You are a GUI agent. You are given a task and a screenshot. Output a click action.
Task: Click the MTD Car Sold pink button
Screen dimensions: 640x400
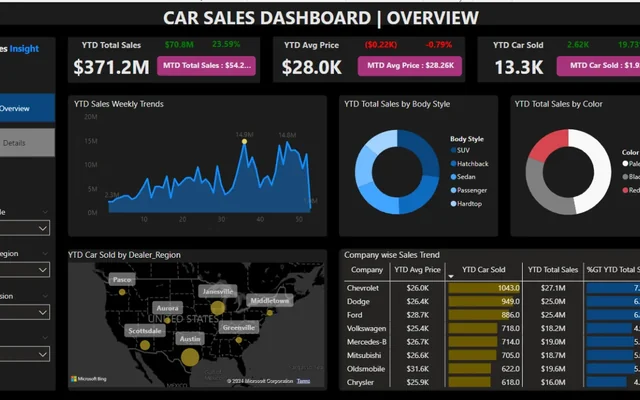tap(598, 66)
